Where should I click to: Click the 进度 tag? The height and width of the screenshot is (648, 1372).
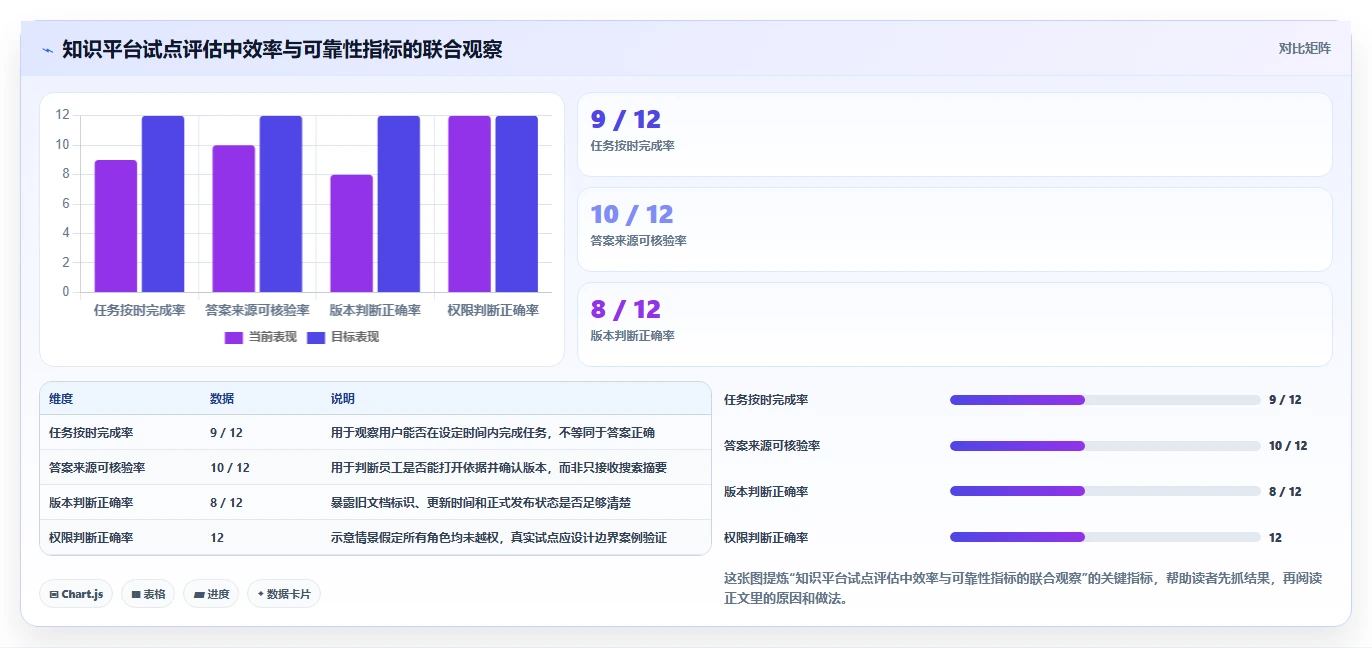coord(211,594)
